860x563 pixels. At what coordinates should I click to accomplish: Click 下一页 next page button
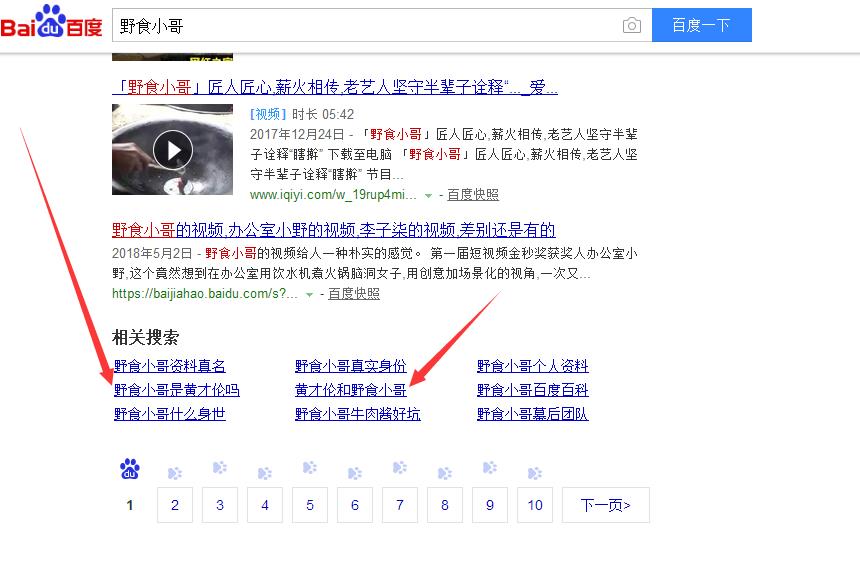[606, 505]
